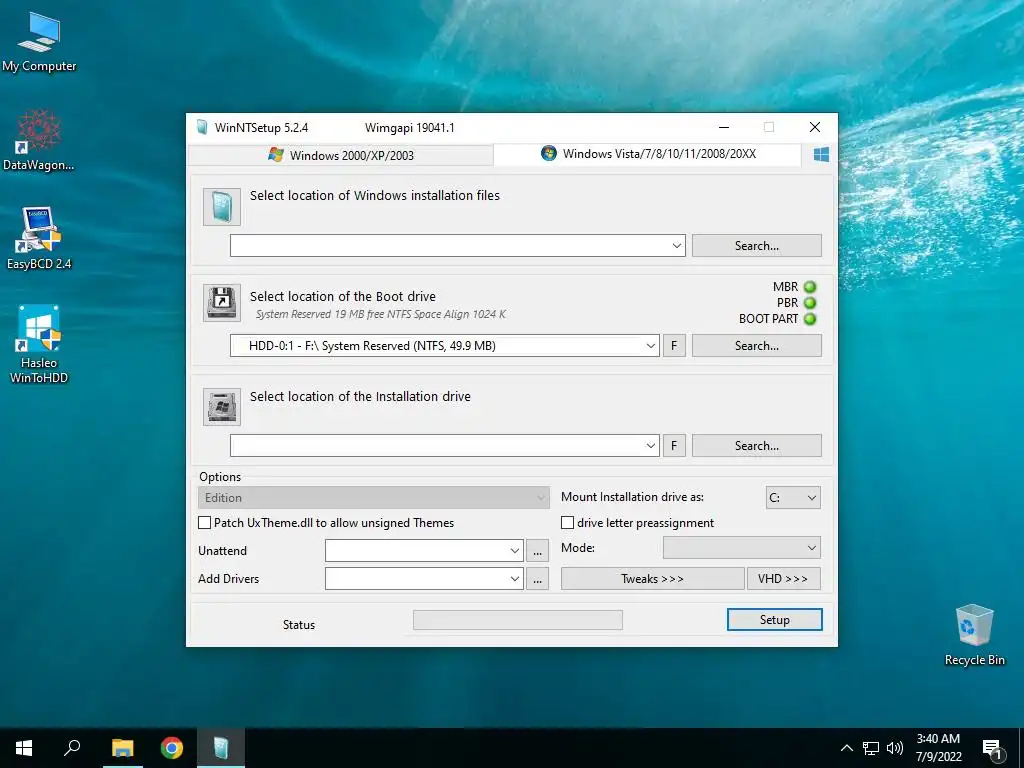Expand the Unattend dropdown

tap(515, 551)
